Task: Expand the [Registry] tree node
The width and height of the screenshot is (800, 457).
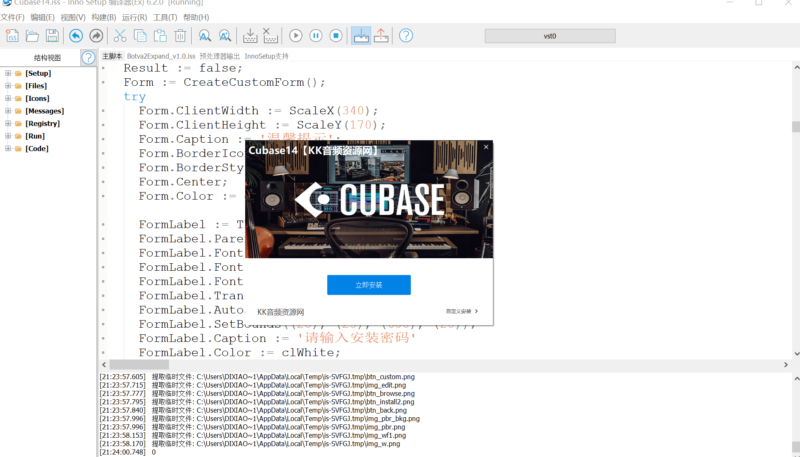Action: pyautogui.click(x=8, y=123)
